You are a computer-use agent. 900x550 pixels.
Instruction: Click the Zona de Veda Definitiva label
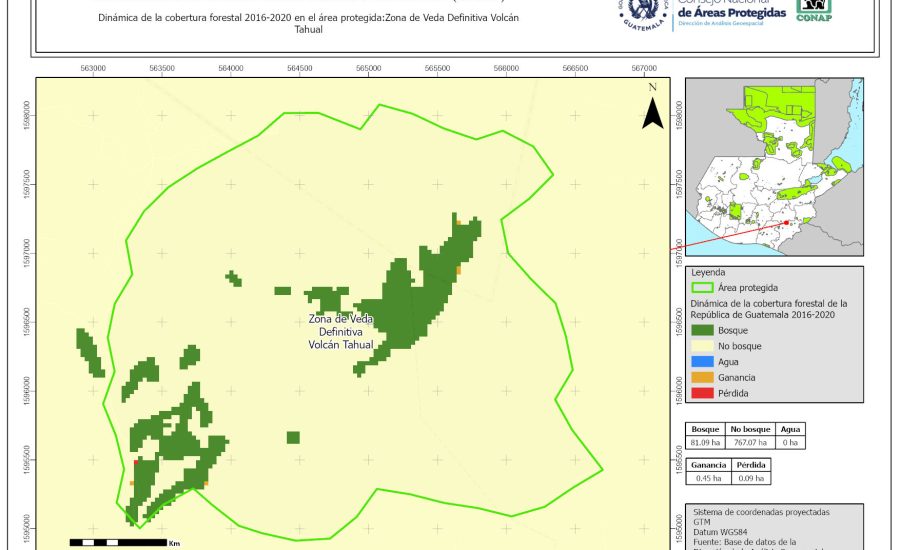(x=341, y=331)
